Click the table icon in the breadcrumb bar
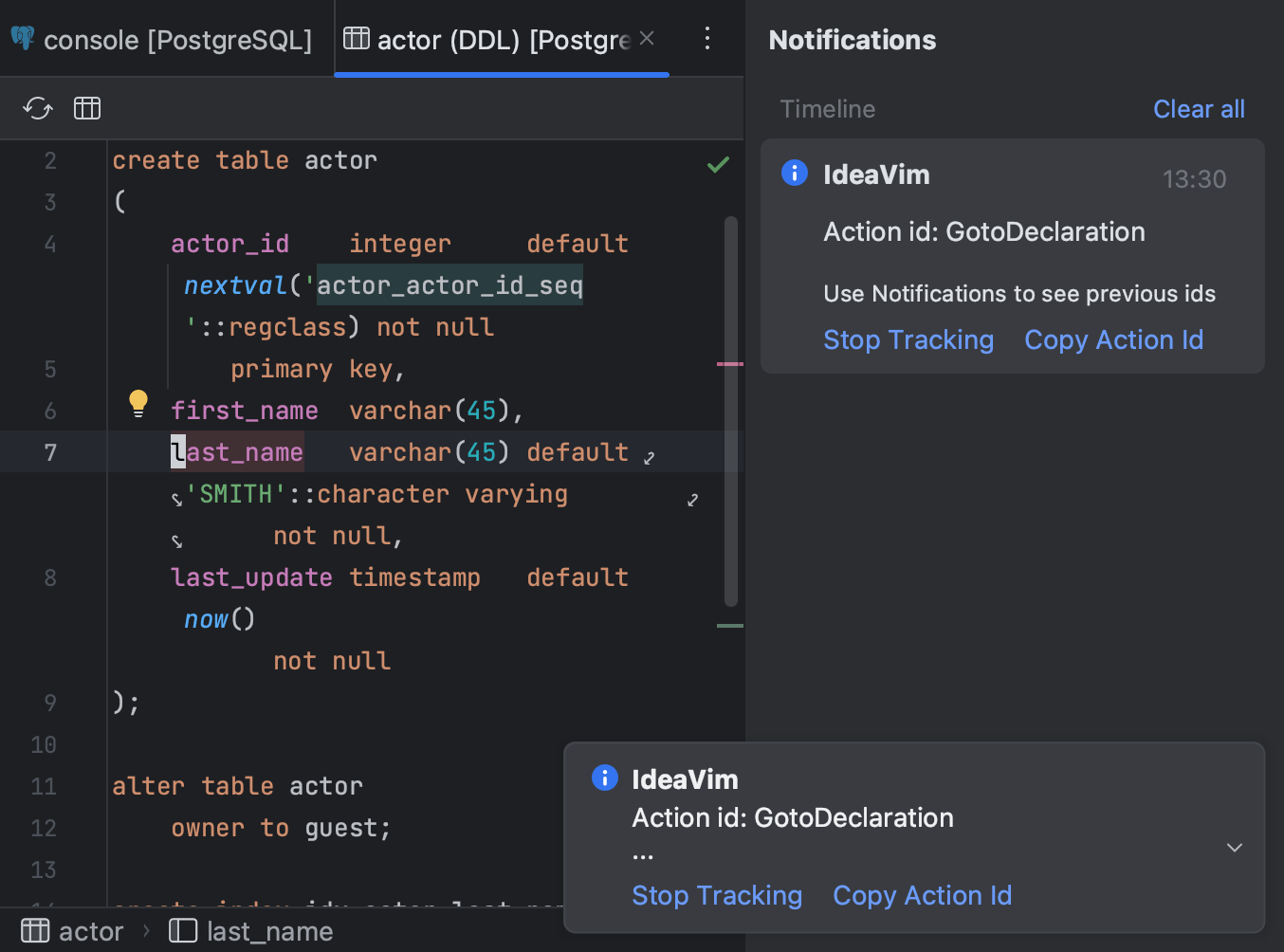 (34, 930)
